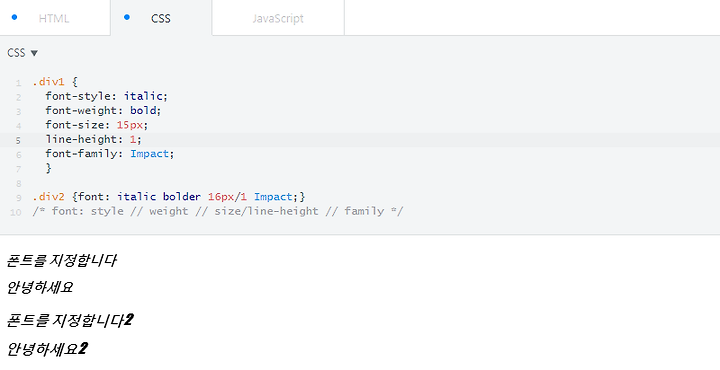Click first output text 폰트를 지정합니다
Screen dimensions: 720x370
coord(62,261)
